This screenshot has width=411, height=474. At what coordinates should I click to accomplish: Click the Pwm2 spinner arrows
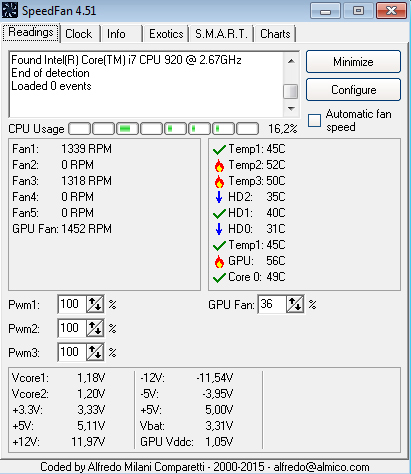click(x=95, y=328)
